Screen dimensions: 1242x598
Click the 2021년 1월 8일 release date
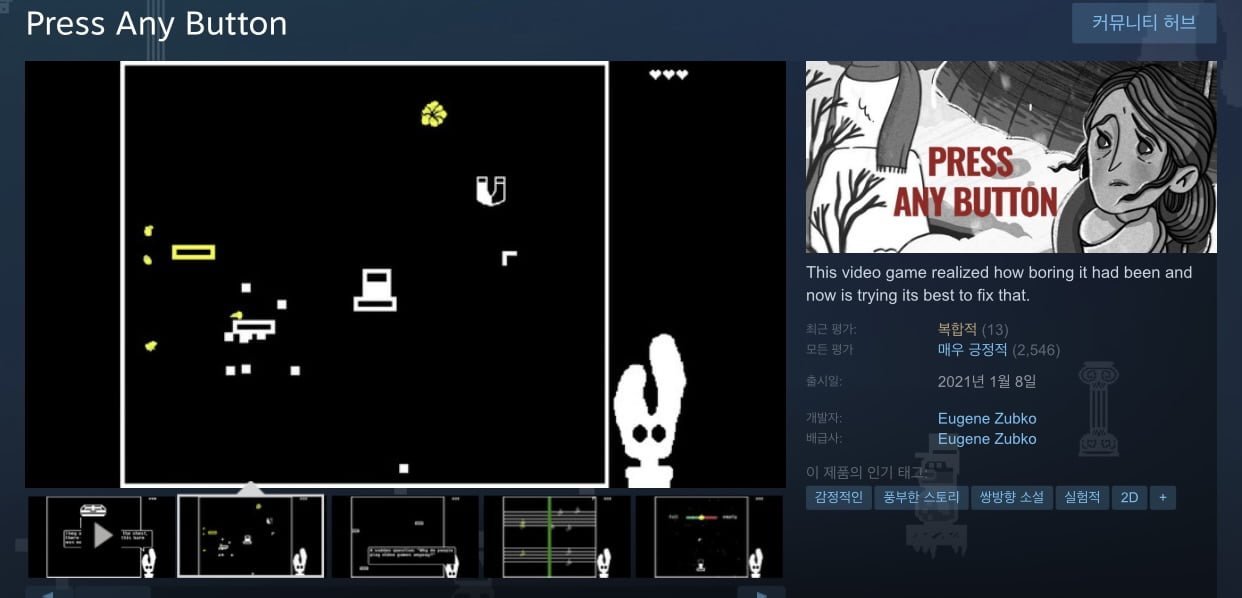[987, 381]
